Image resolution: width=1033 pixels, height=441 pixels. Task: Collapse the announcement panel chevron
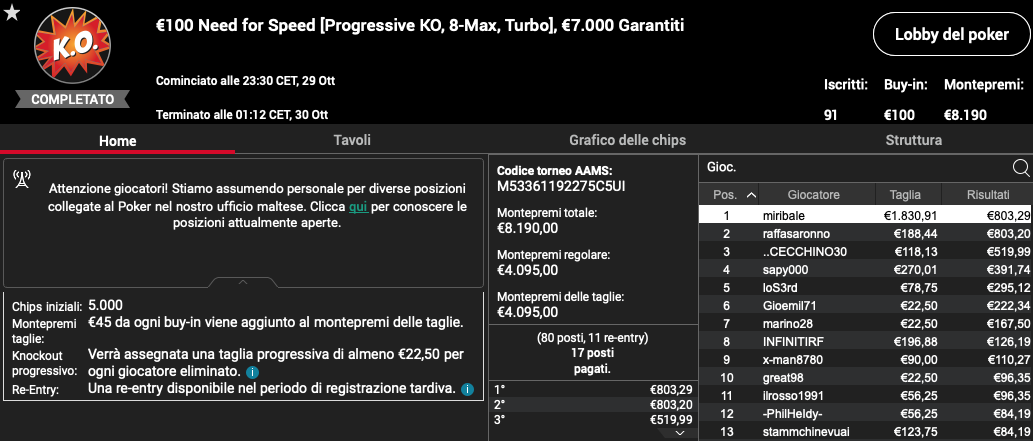(x=243, y=282)
